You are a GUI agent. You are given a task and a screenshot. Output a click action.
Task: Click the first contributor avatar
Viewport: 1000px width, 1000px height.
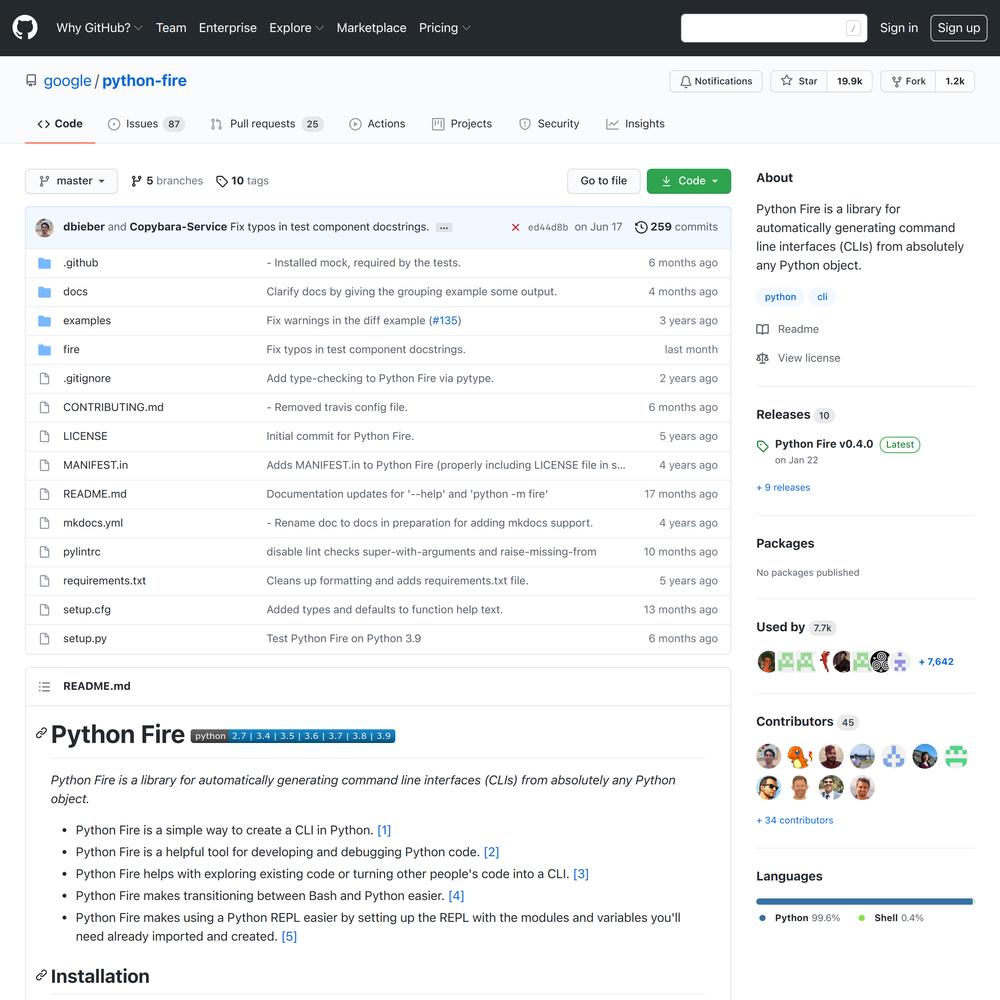coord(768,756)
